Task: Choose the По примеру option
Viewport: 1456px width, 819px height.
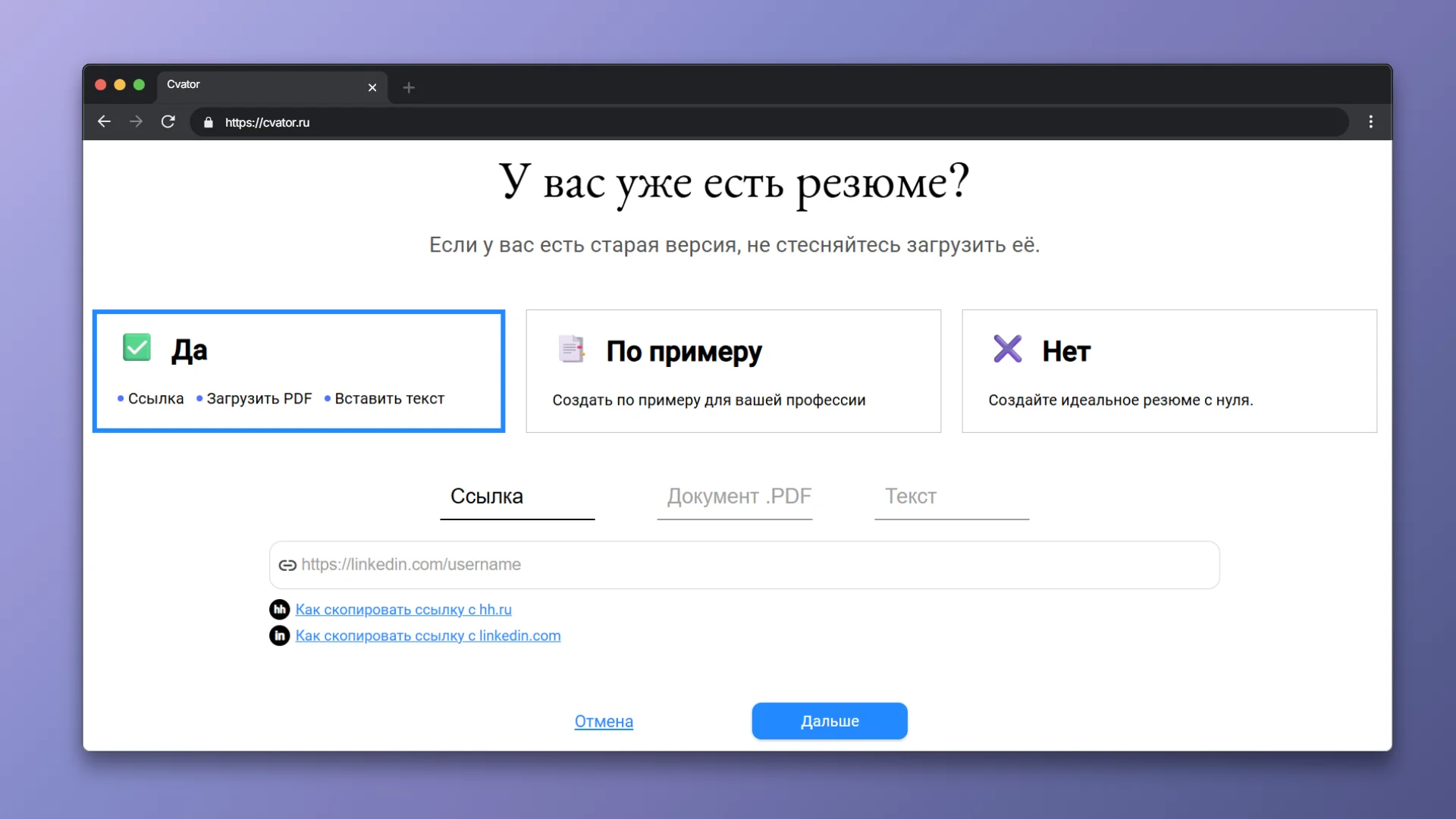Action: coord(733,371)
